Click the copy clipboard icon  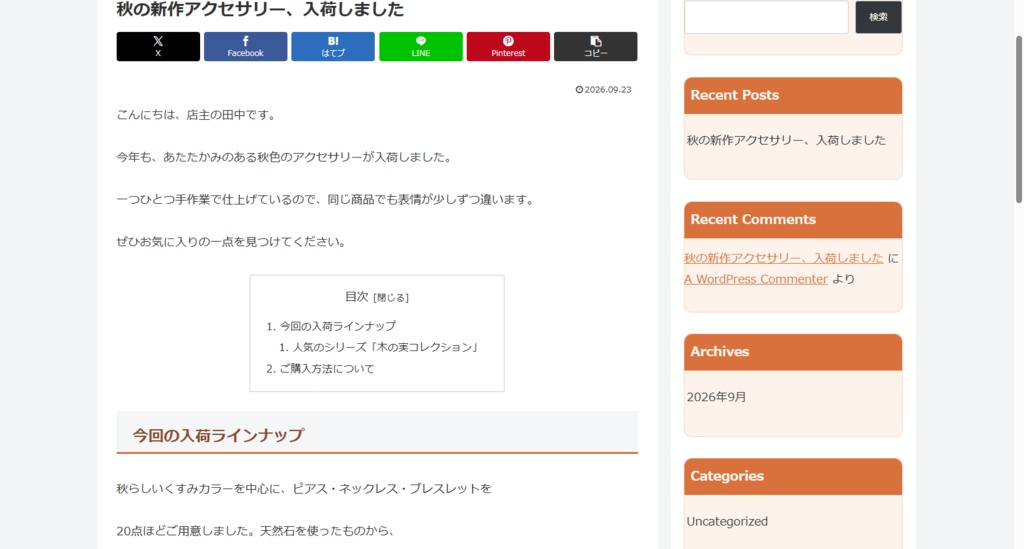pyautogui.click(x=596, y=41)
